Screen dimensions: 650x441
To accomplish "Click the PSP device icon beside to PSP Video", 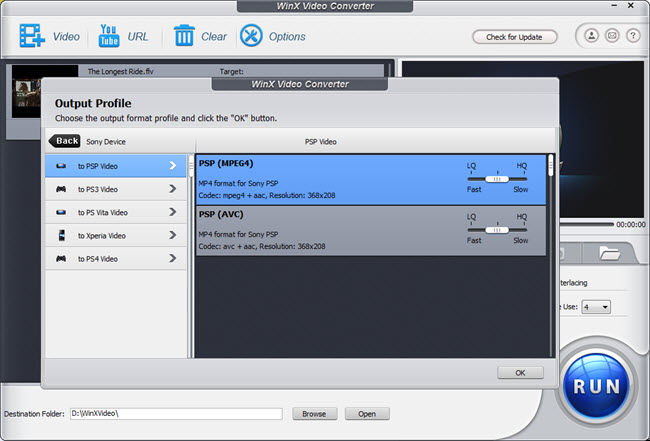I will click(61, 166).
